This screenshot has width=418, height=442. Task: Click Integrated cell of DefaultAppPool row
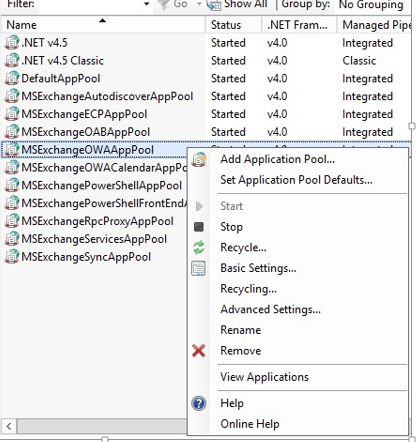[x=367, y=79]
